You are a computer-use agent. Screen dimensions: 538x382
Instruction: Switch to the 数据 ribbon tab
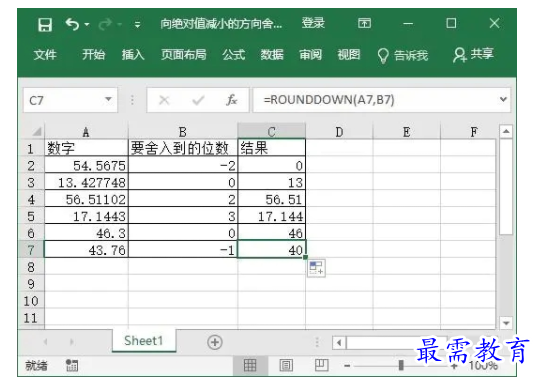coord(272,54)
